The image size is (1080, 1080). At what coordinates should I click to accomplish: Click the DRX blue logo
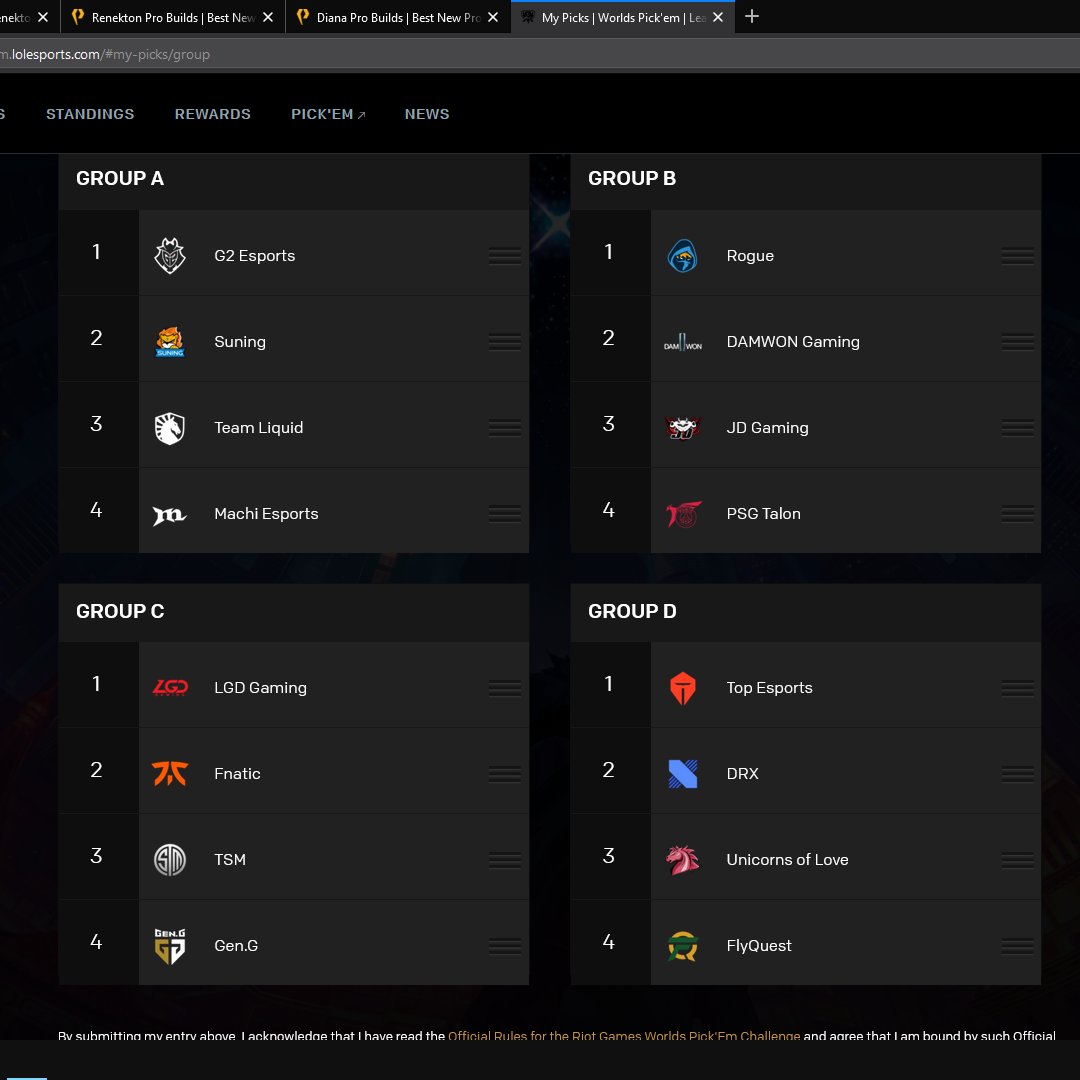coord(683,773)
